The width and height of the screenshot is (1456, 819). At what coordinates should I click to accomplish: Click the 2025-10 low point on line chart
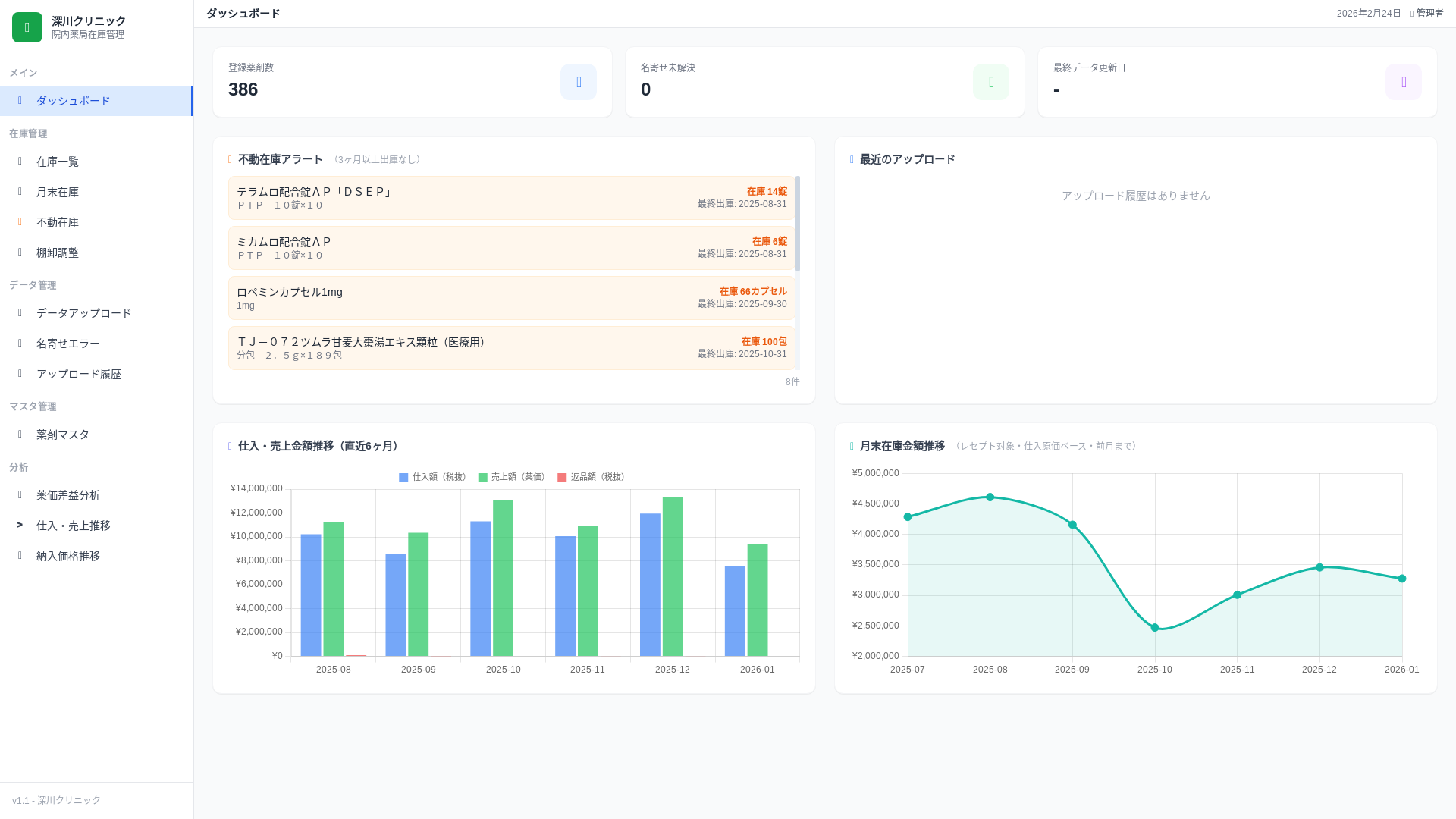pyautogui.click(x=1155, y=628)
